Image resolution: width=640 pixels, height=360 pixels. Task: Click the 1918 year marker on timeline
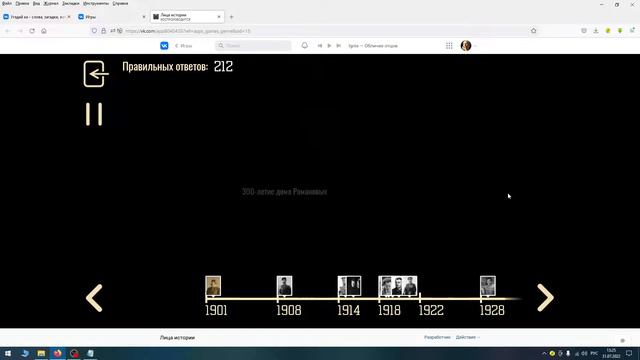(389, 310)
